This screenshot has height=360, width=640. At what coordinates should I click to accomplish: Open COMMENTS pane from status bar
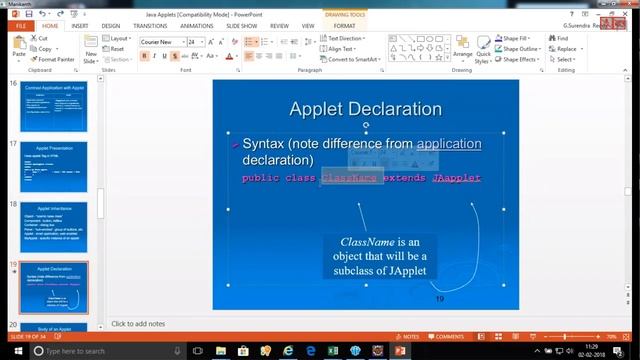tap(446, 336)
